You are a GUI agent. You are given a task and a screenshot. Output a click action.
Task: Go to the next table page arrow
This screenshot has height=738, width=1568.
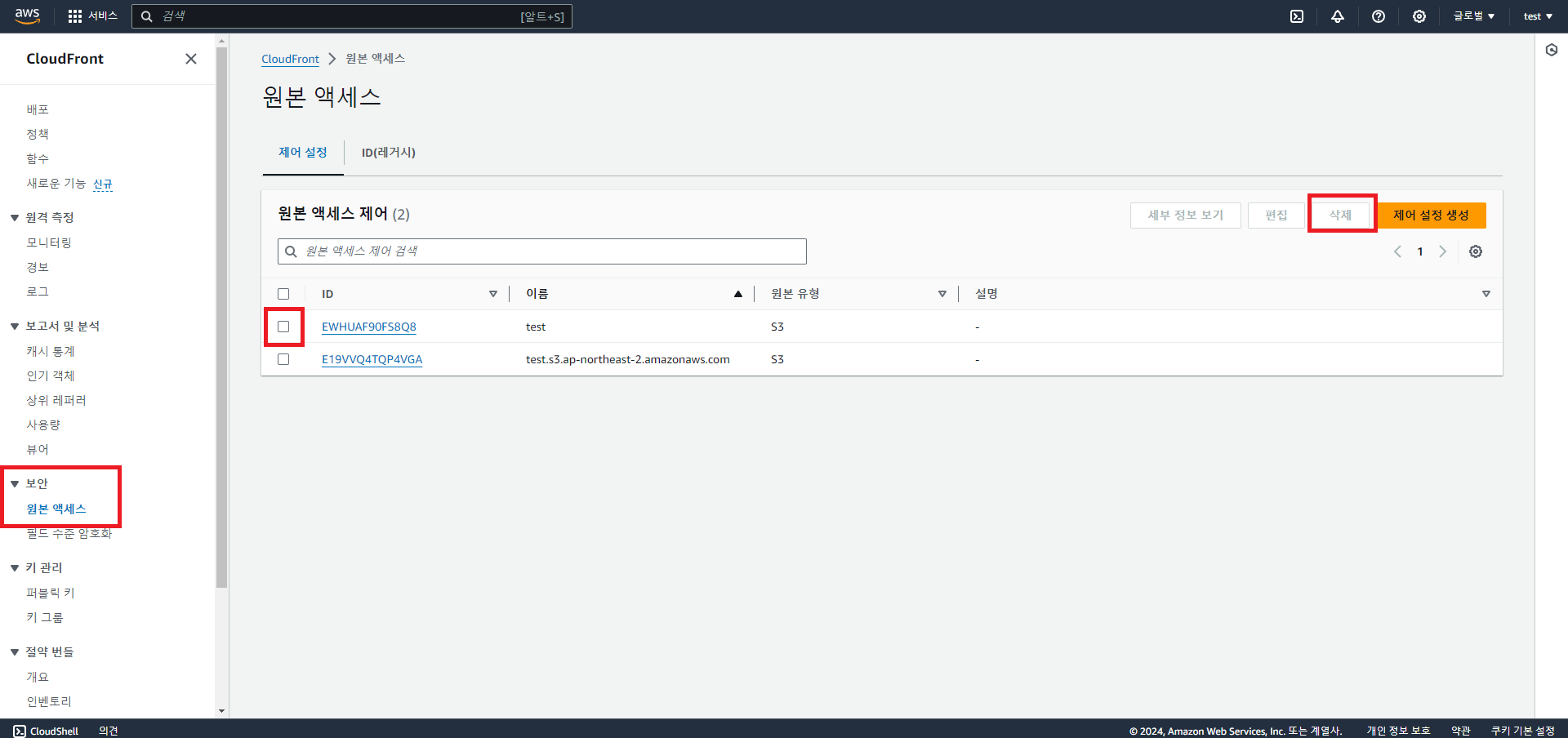1442,251
